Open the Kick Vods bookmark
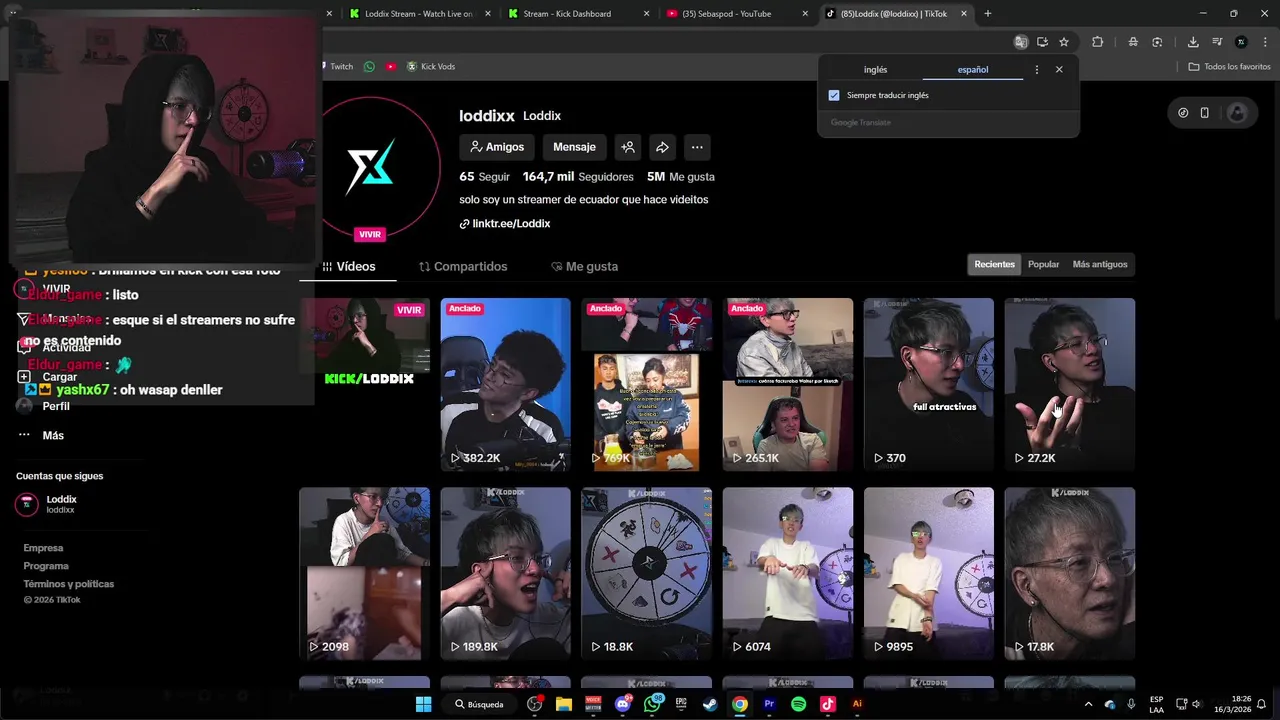 [x=430, y=67]
